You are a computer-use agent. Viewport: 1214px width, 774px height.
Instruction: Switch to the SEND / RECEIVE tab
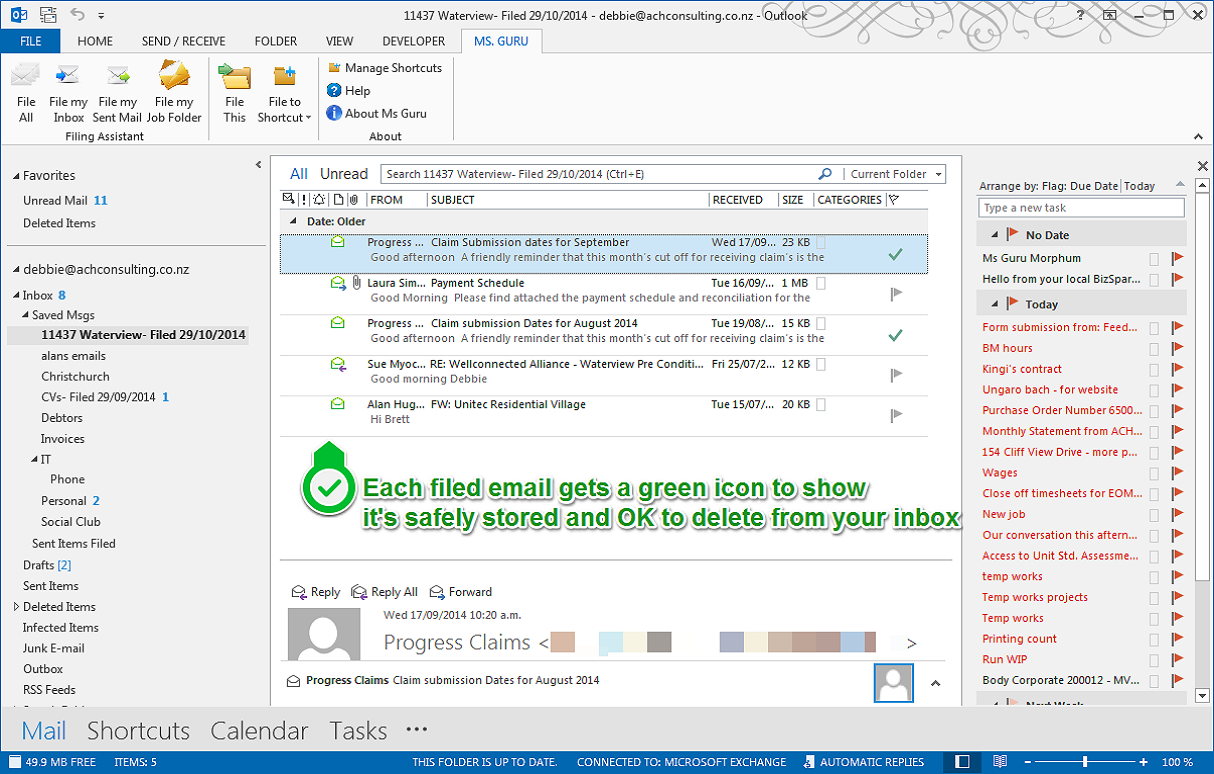tap(183, 41)
